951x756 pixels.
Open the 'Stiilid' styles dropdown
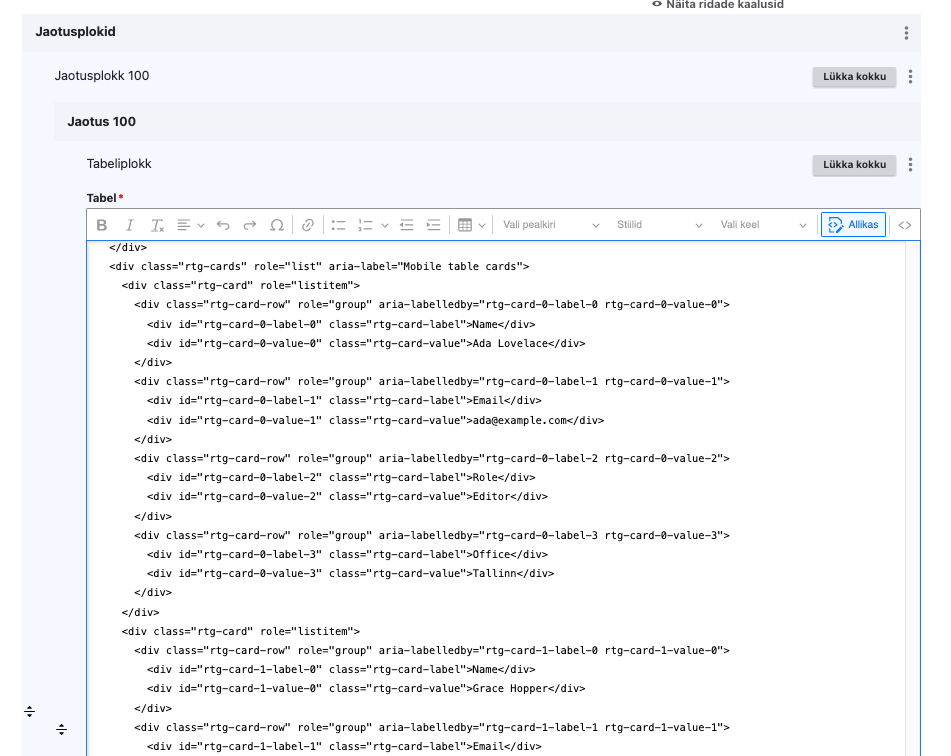659,225
